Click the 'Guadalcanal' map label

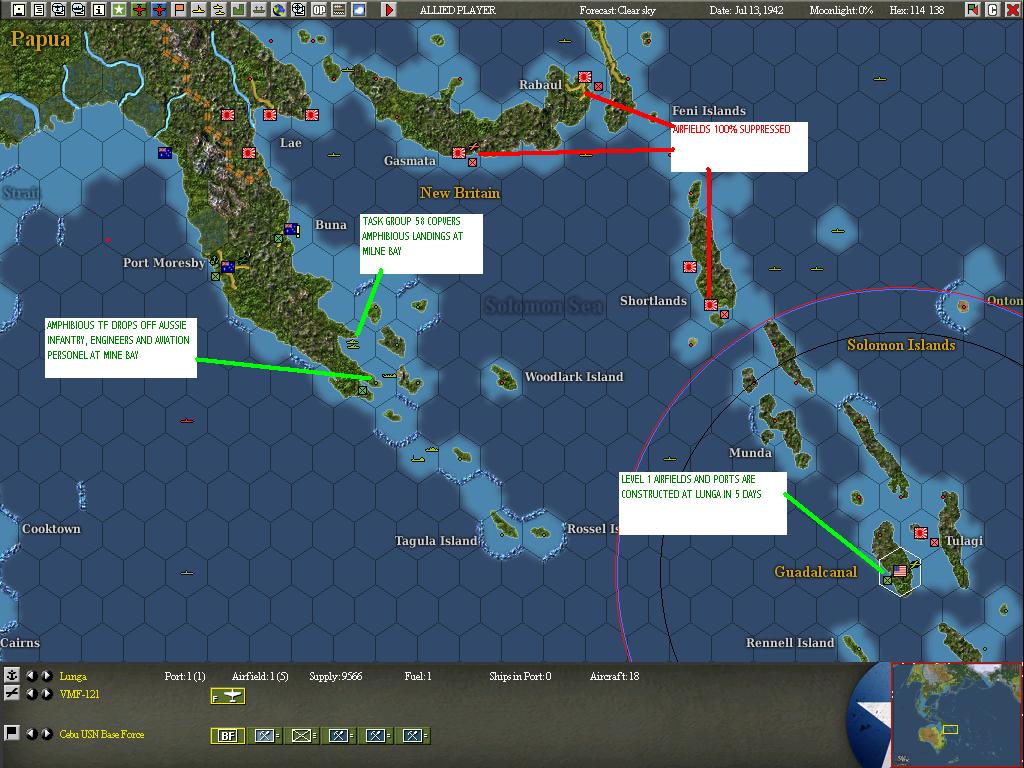(815, 572)
